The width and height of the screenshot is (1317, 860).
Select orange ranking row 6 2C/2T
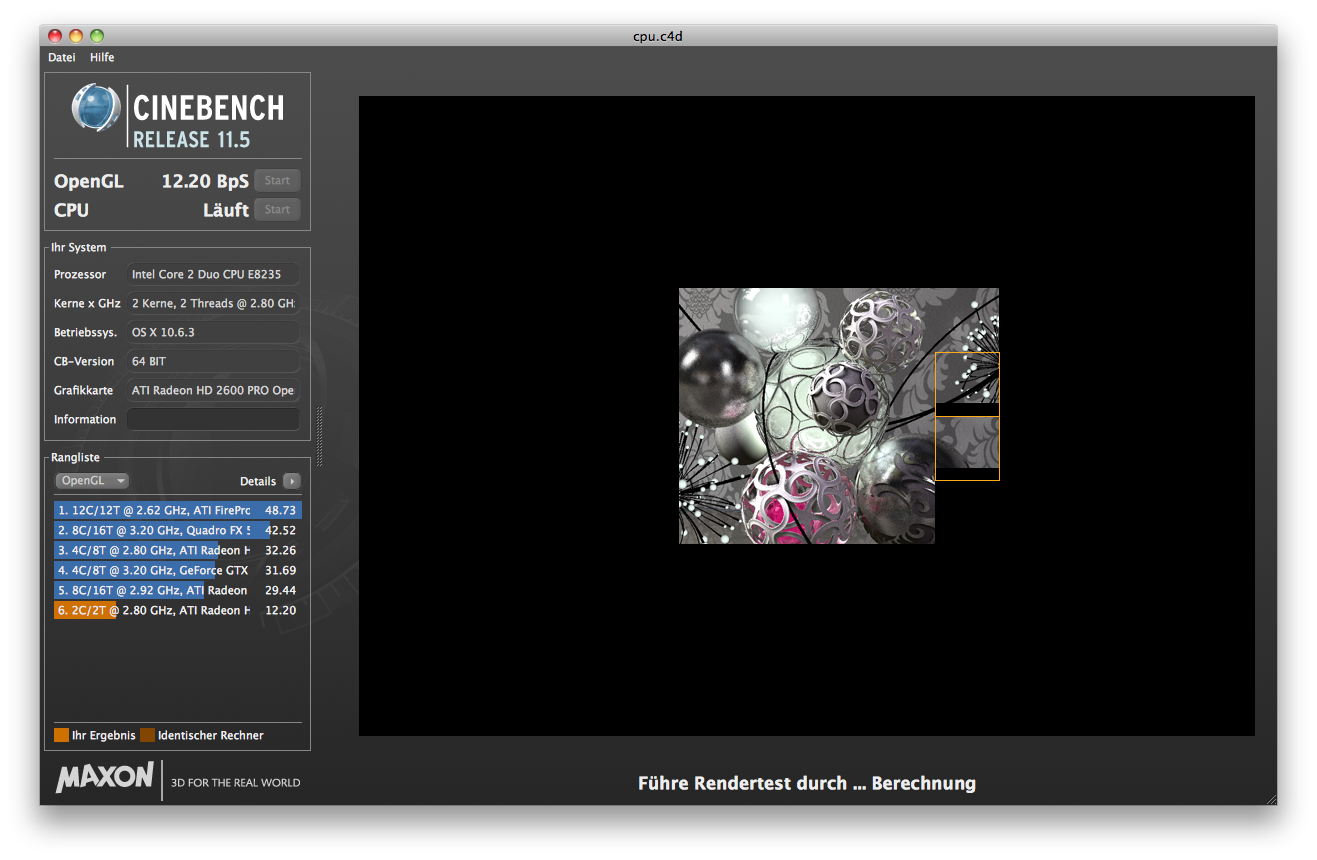coord(177,610)
